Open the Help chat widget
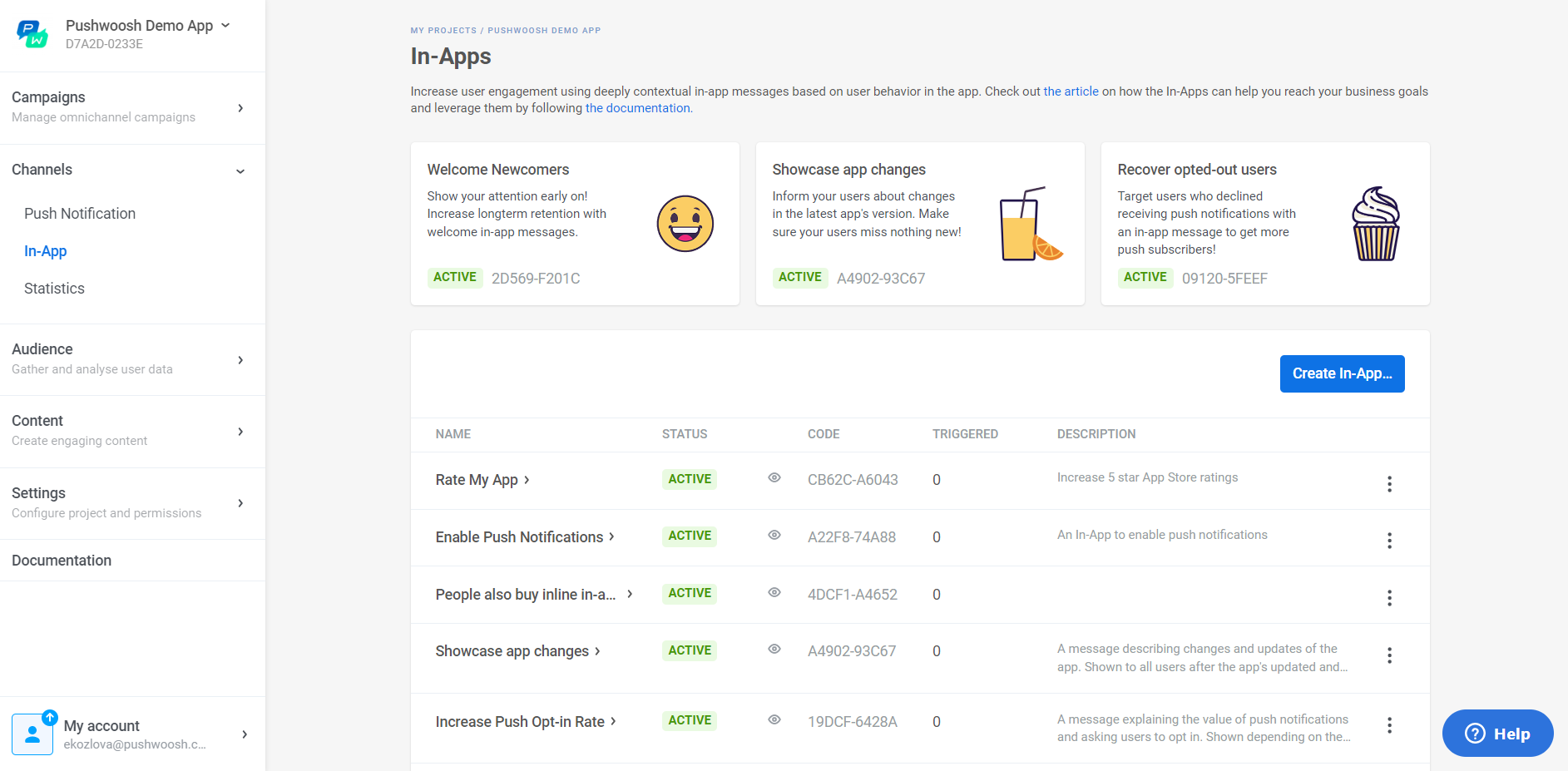This screenshot has height=771, width=1568. point(1497,734)
